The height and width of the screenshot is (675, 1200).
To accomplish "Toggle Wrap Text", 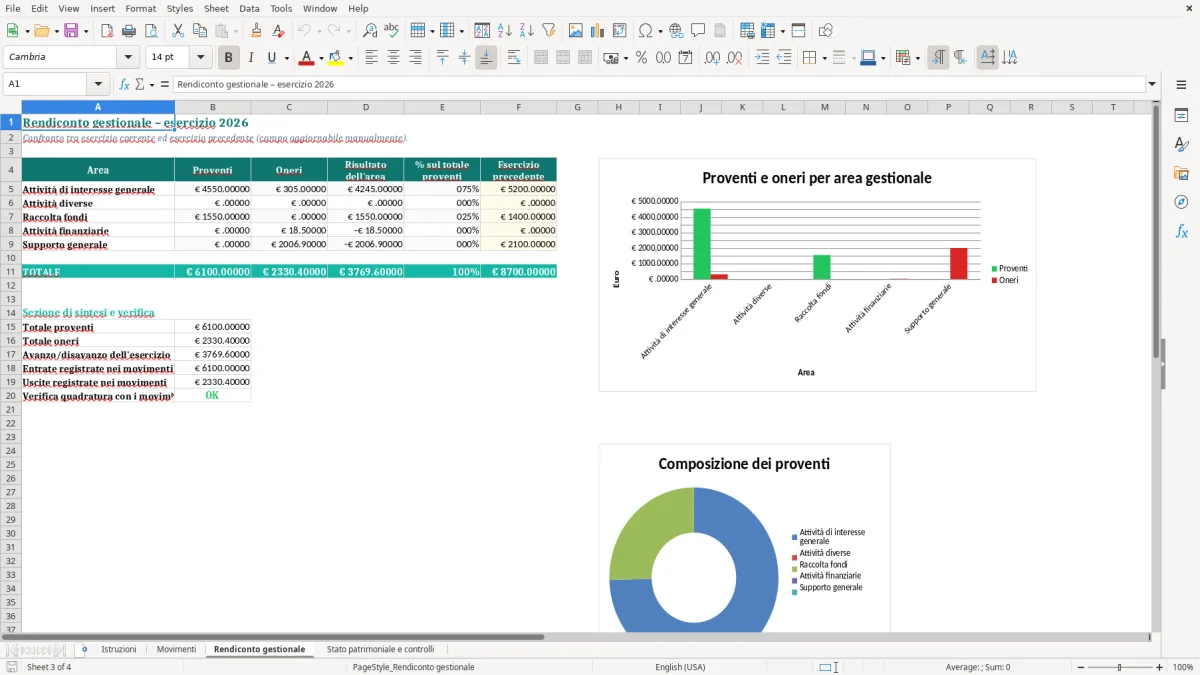I will [514, 58].
